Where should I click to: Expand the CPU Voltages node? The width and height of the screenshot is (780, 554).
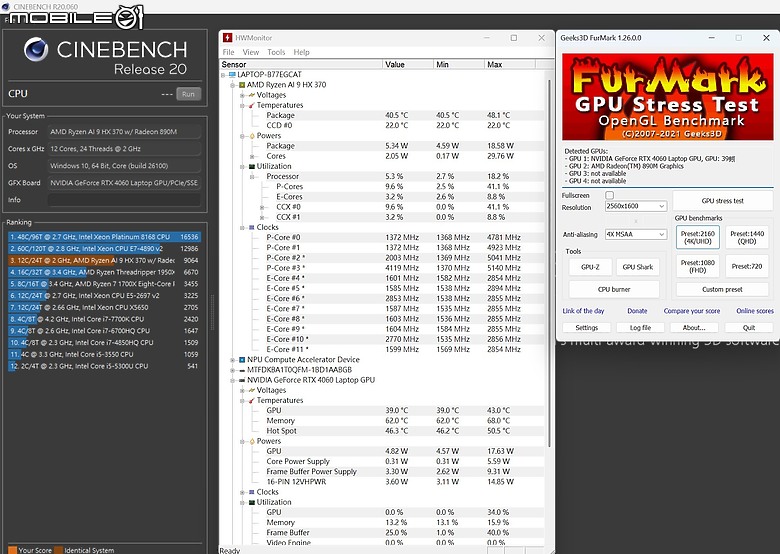[242, 95]
